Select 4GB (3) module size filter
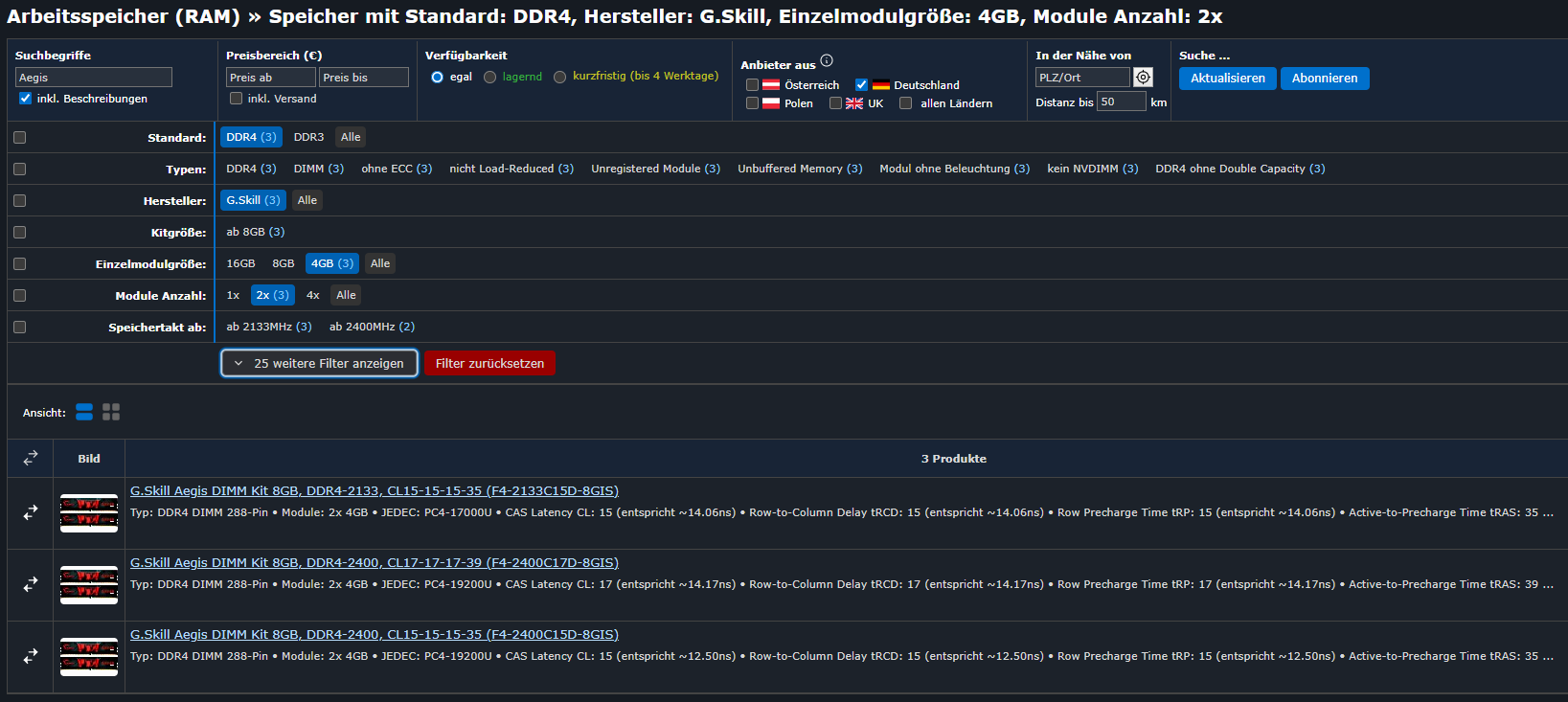1568x702 pixels. (332, 263)
